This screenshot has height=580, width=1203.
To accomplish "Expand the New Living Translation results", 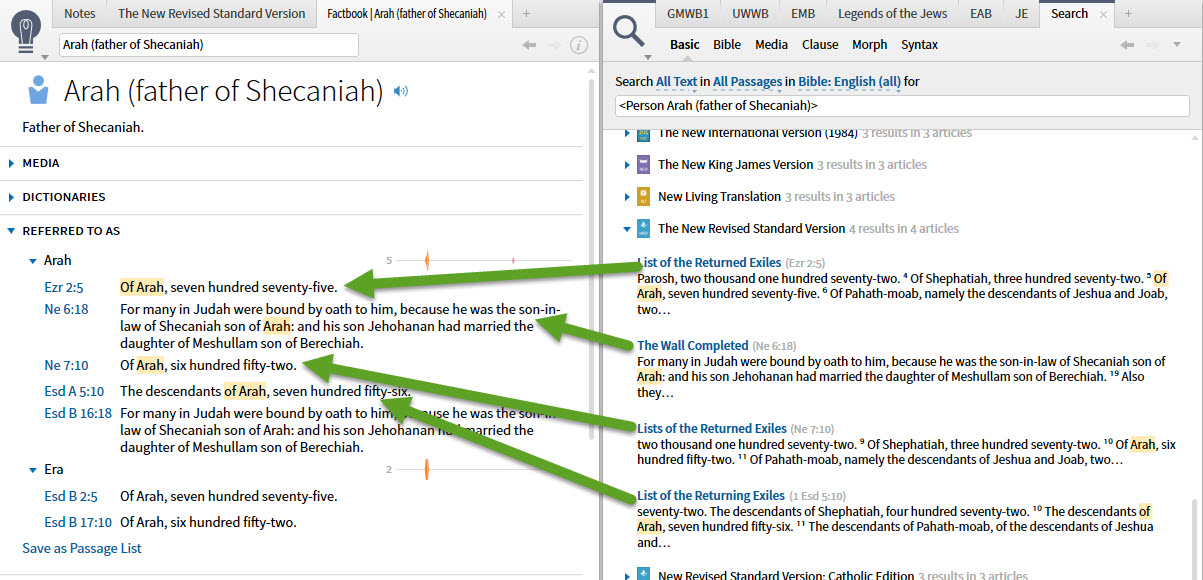I will [x=627, y=195].
